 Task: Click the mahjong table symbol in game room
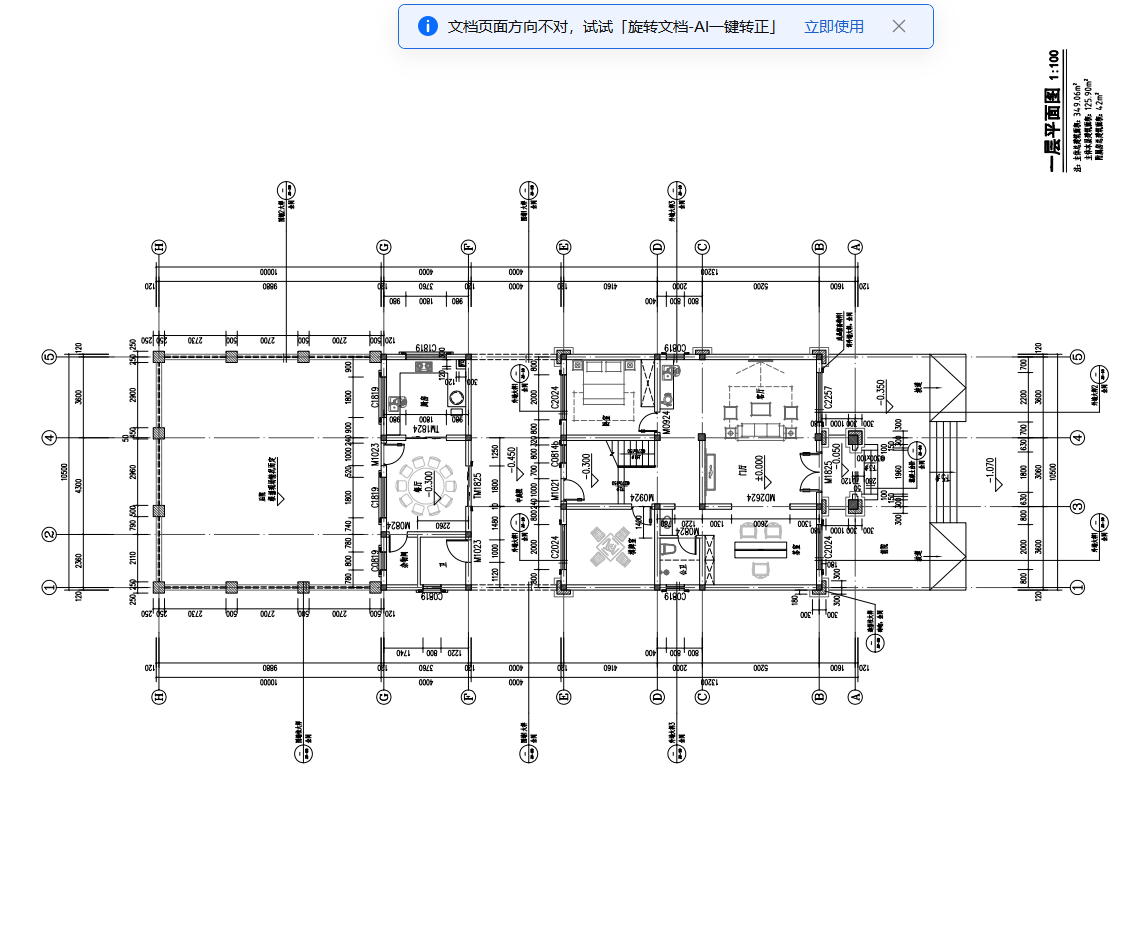click(x=610, y=547)
